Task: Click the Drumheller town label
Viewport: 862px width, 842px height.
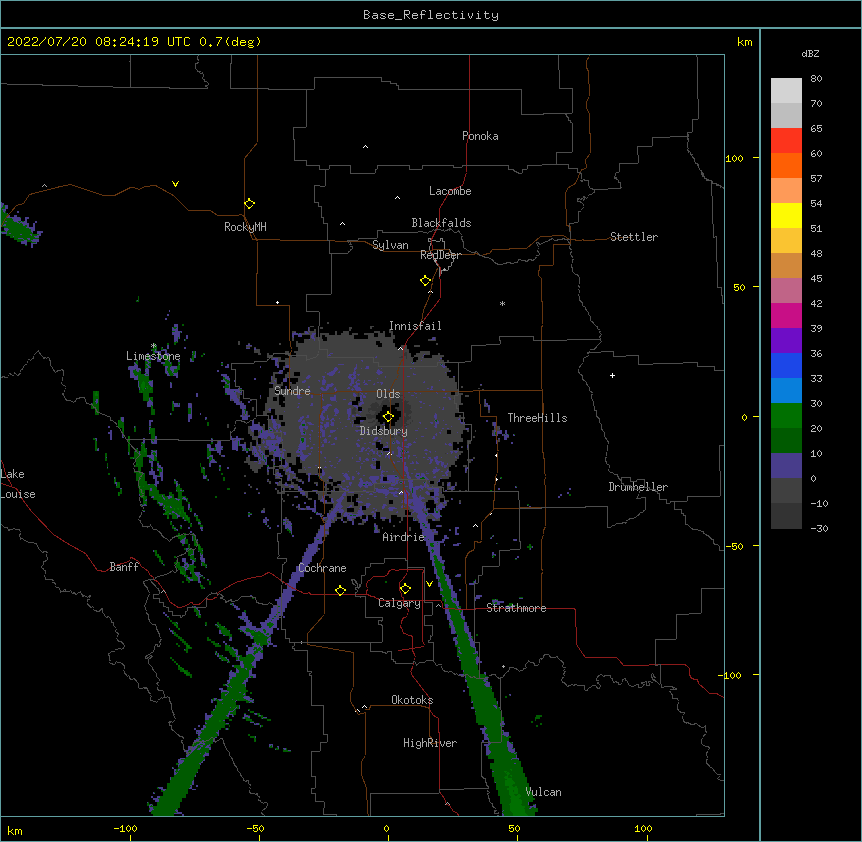Action: 638,487
